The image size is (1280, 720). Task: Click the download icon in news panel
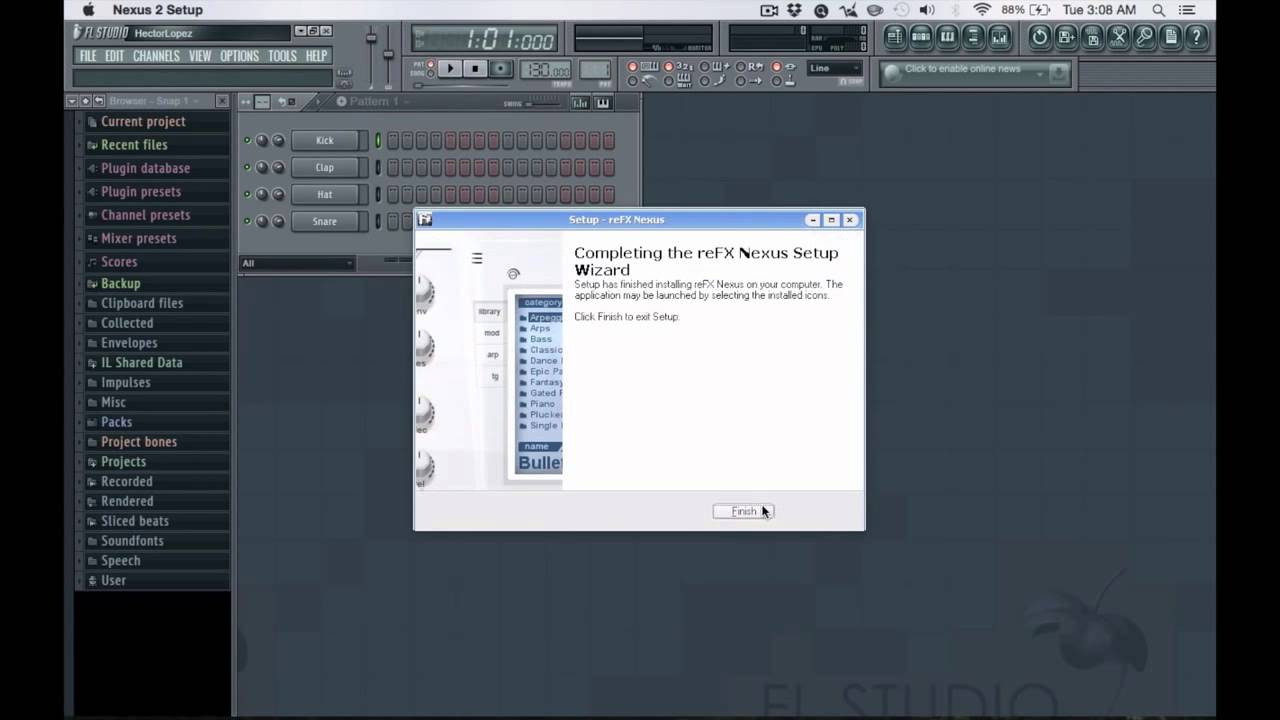pos(1058,73)
